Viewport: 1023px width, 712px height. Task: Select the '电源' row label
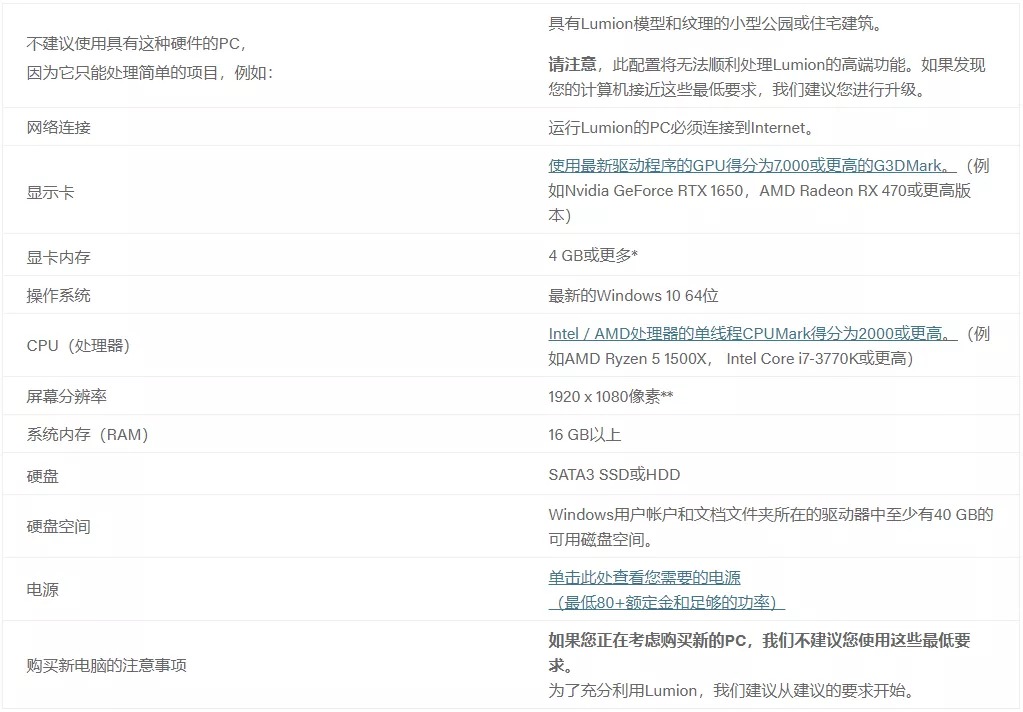click(x=42, y=589)
